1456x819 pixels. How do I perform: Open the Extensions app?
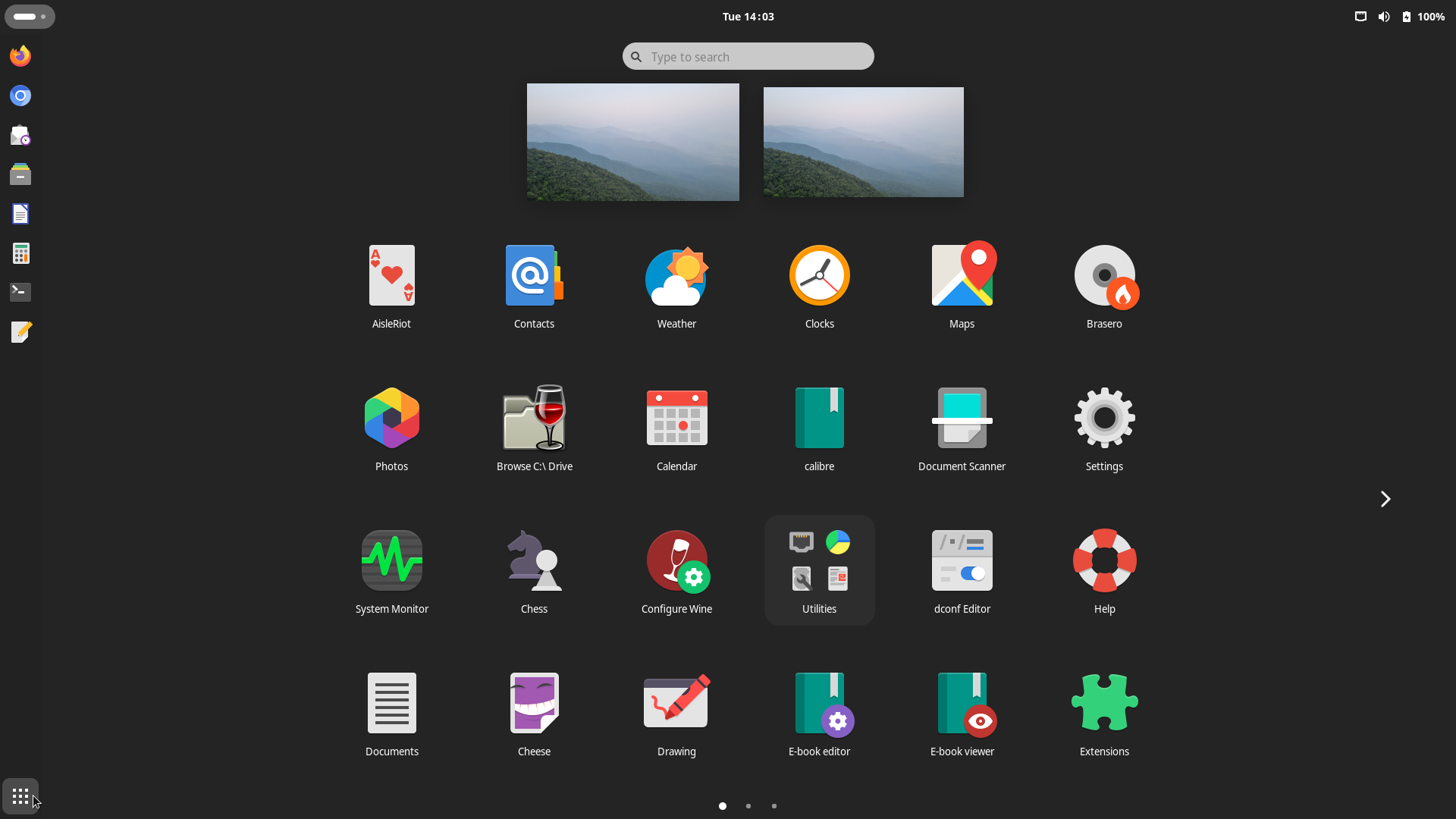(1104, 714)
